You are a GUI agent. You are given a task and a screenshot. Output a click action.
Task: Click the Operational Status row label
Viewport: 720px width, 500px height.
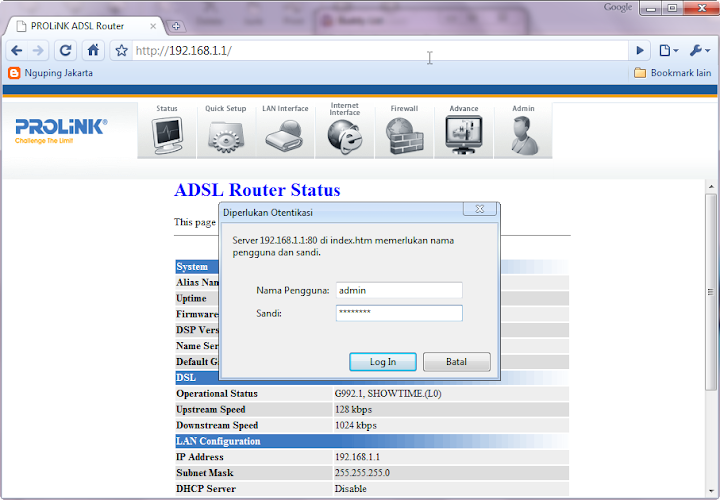coord(217,393)
